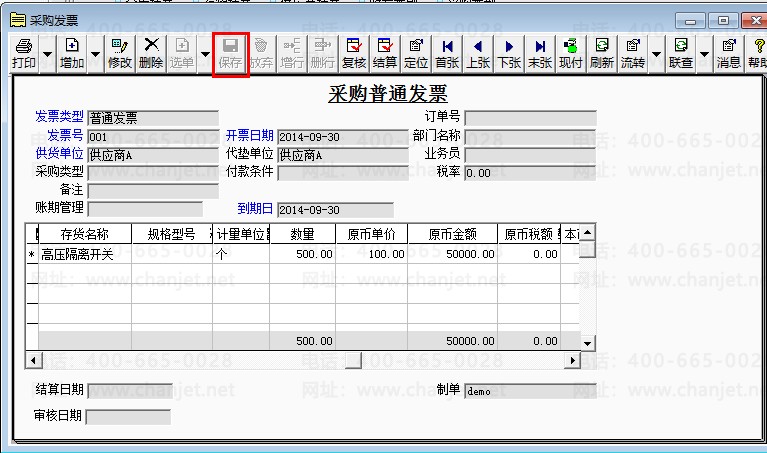Viewport: 767px width, 453px height.
Task: Click the horizontal scroll left arrow
Action: pyautogui.click(x=33, y=361)
